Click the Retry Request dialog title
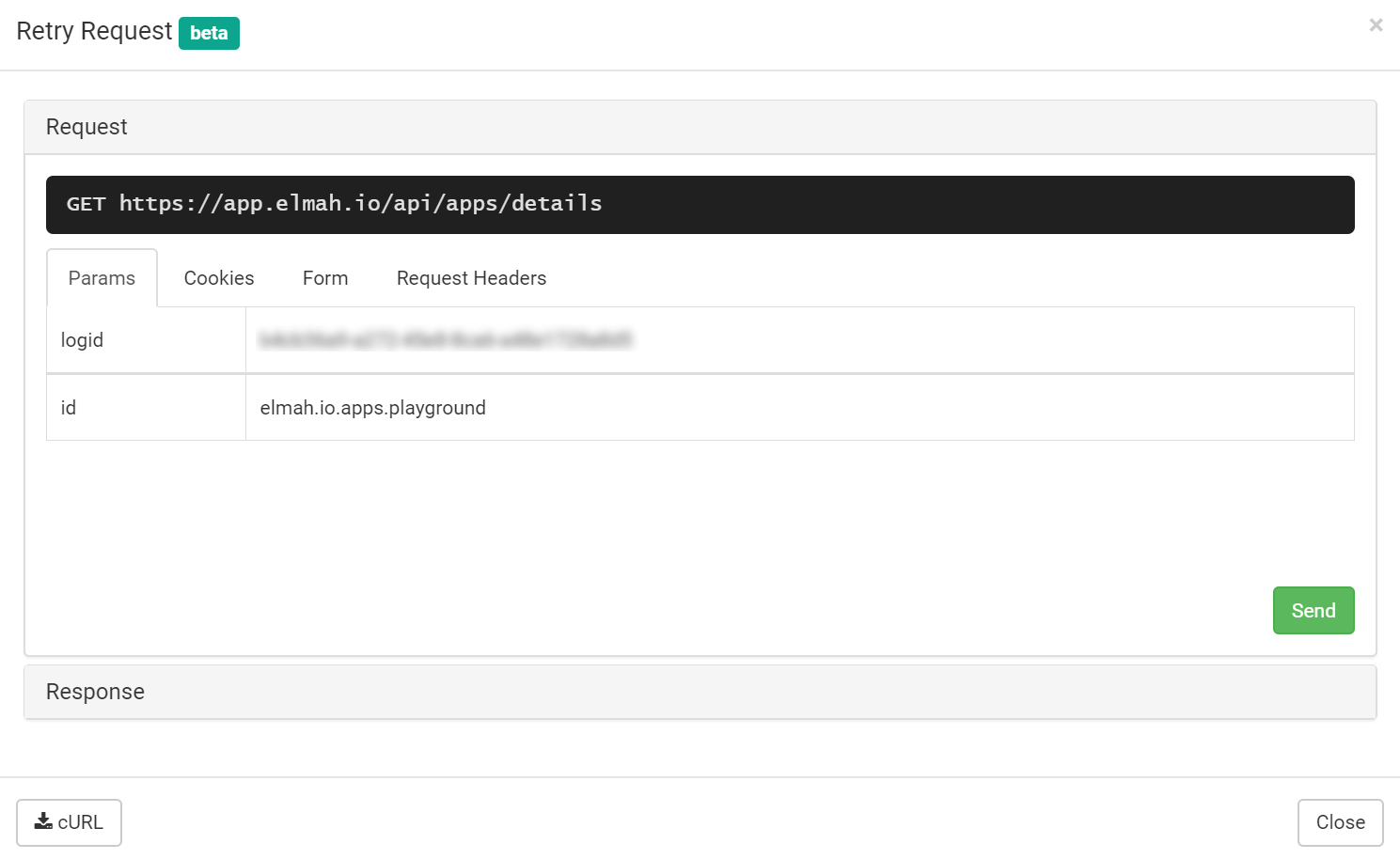Image resolution: width=1400 pixels, height=859 pixels. (93, 30)
